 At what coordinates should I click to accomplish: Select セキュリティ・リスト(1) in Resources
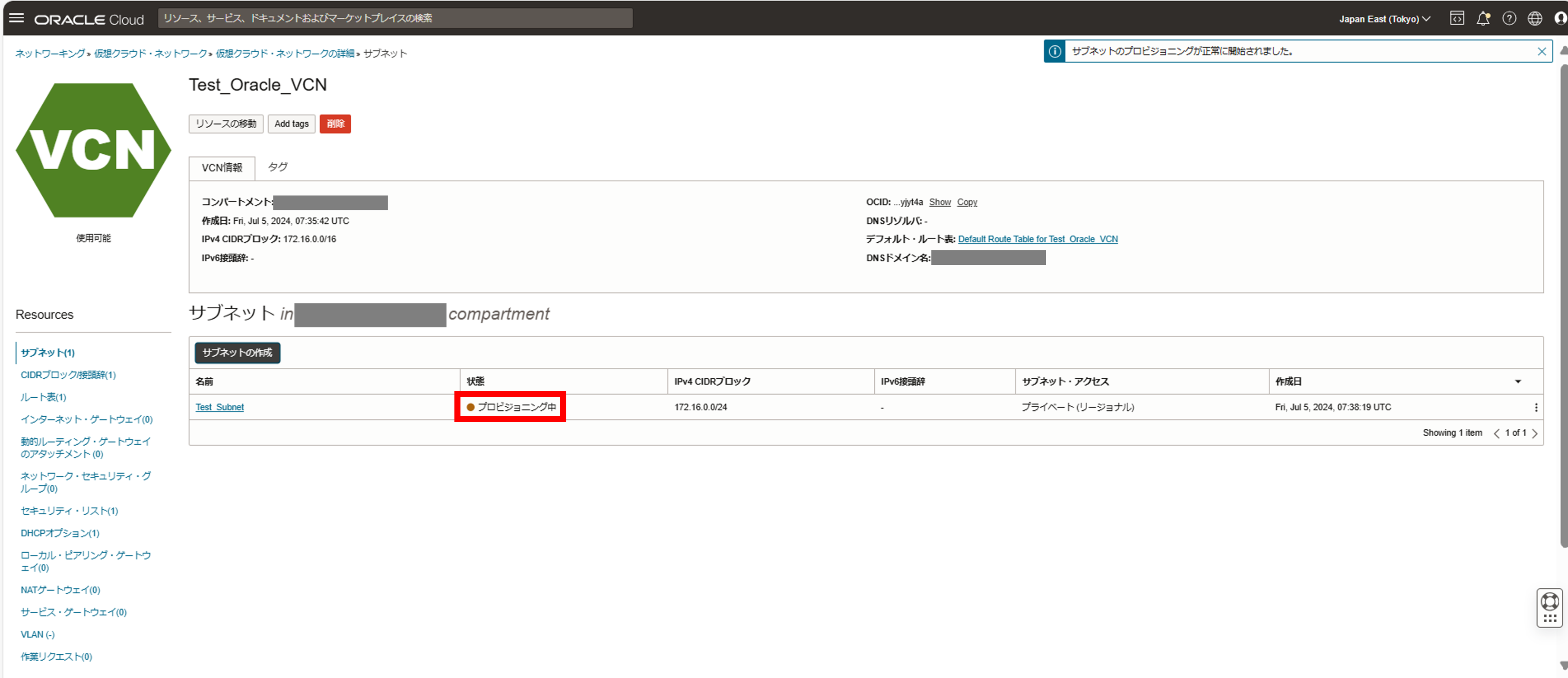coord(70,511)
